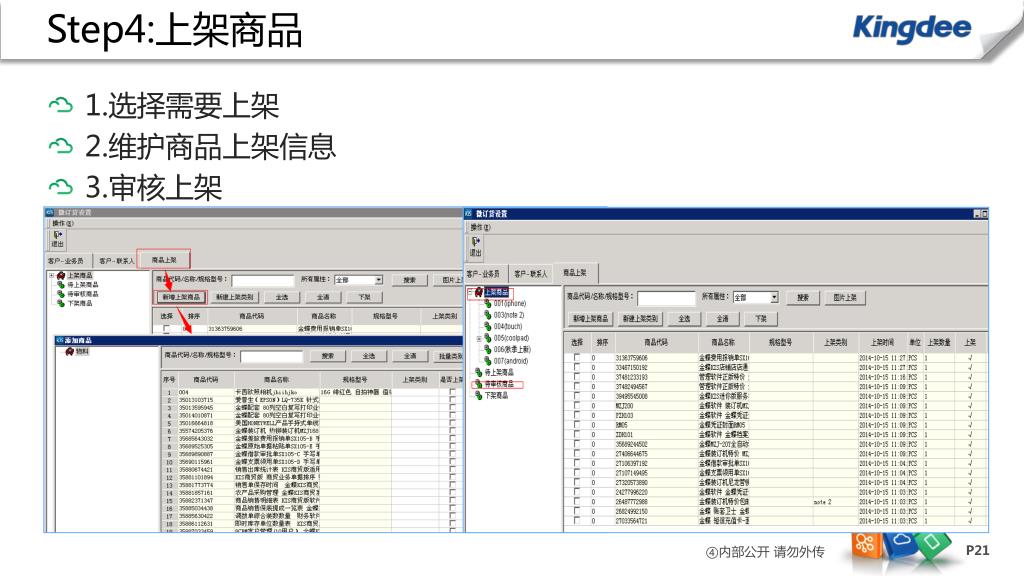Screen dimensions: 1024x576
Task: Click 图片上架 button in active 微订货设置 window
Action: click(845, 297)
